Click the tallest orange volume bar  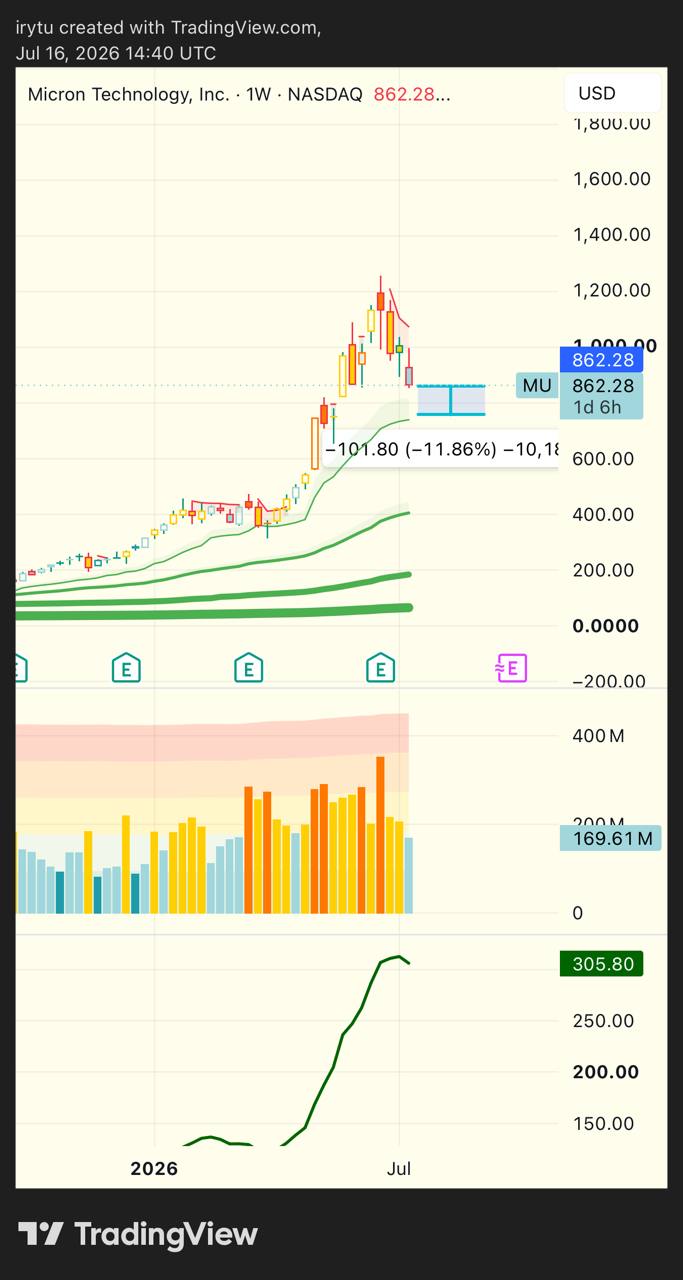click(380, 835)
